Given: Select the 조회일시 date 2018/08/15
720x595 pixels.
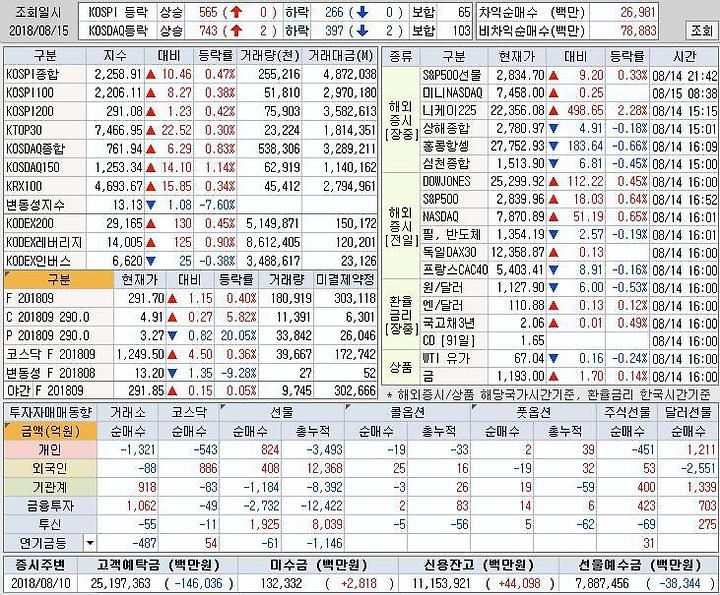Looking at the screenshot, I should pos(39,31).
